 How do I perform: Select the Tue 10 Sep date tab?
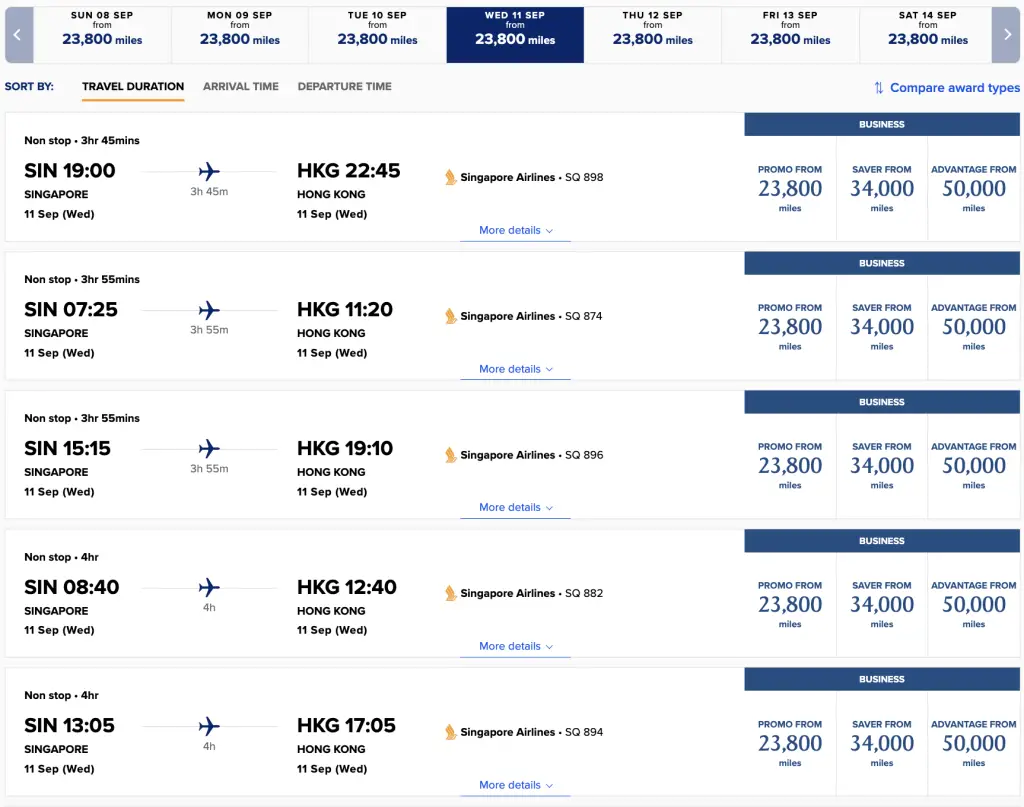click(377, 34)
